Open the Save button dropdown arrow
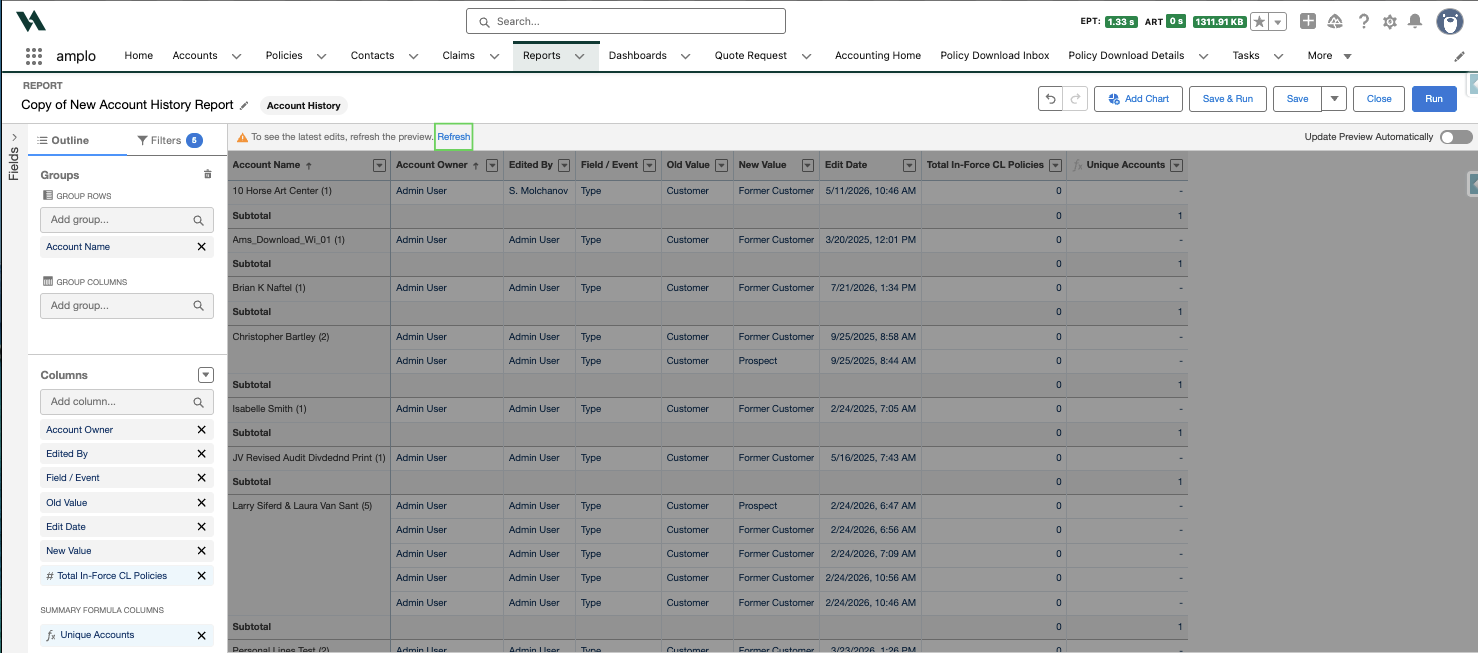1478x653 pixels. pos(1334,99)
